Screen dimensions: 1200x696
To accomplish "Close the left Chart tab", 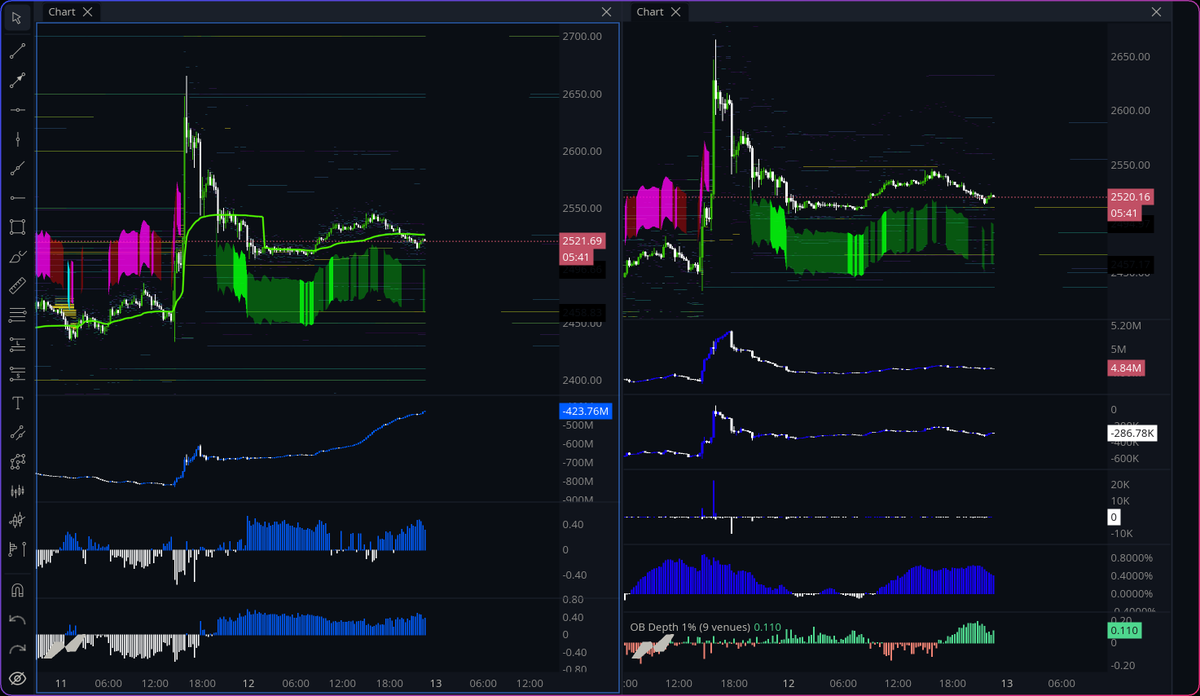I will (x=88, y=12).
